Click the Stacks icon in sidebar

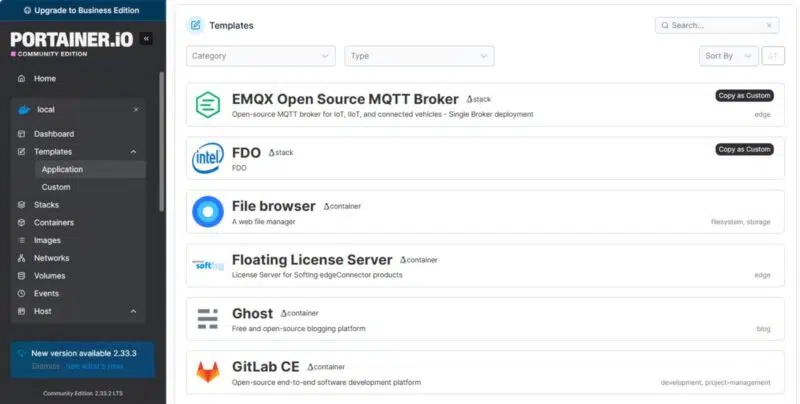[x=22, y=205]
